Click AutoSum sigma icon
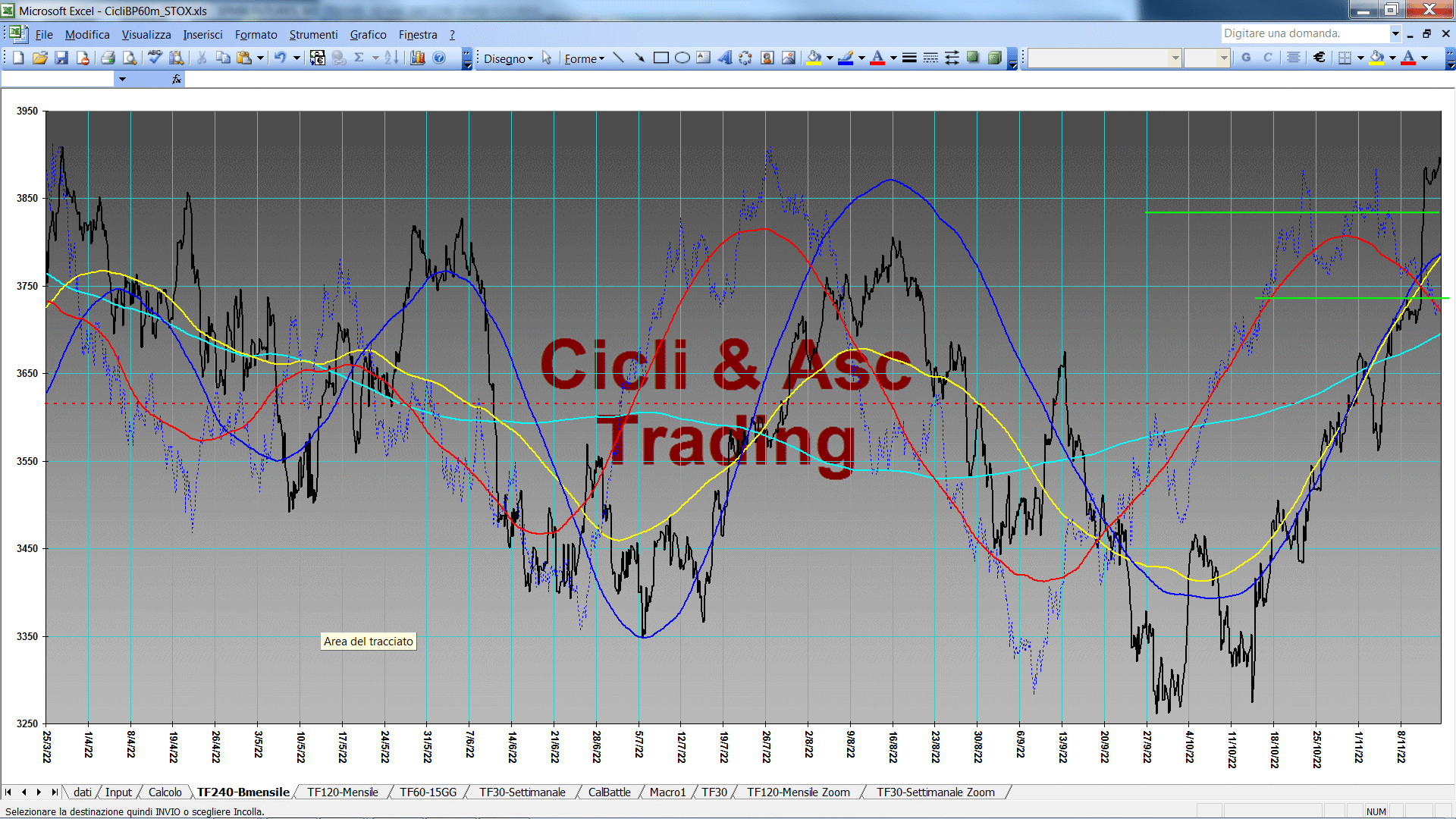This screenshot has height=819, width=1456. (x=359, y=58)
